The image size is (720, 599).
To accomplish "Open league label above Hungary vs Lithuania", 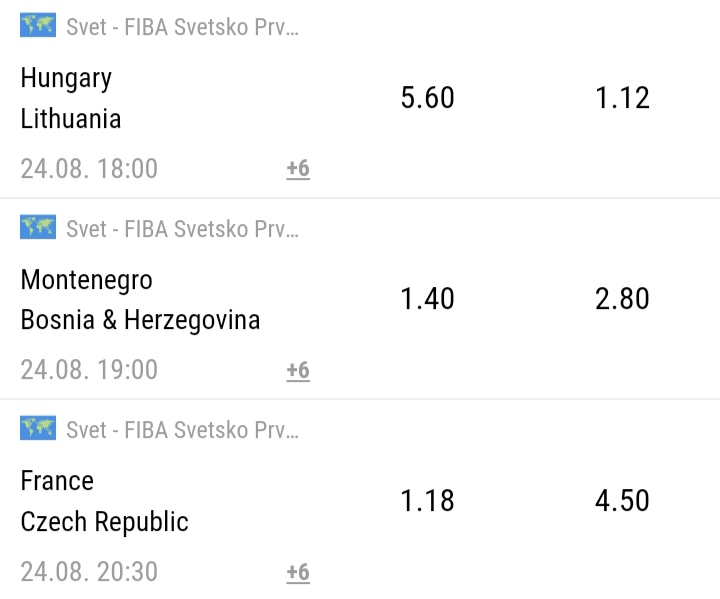I will tap(182, 27).
